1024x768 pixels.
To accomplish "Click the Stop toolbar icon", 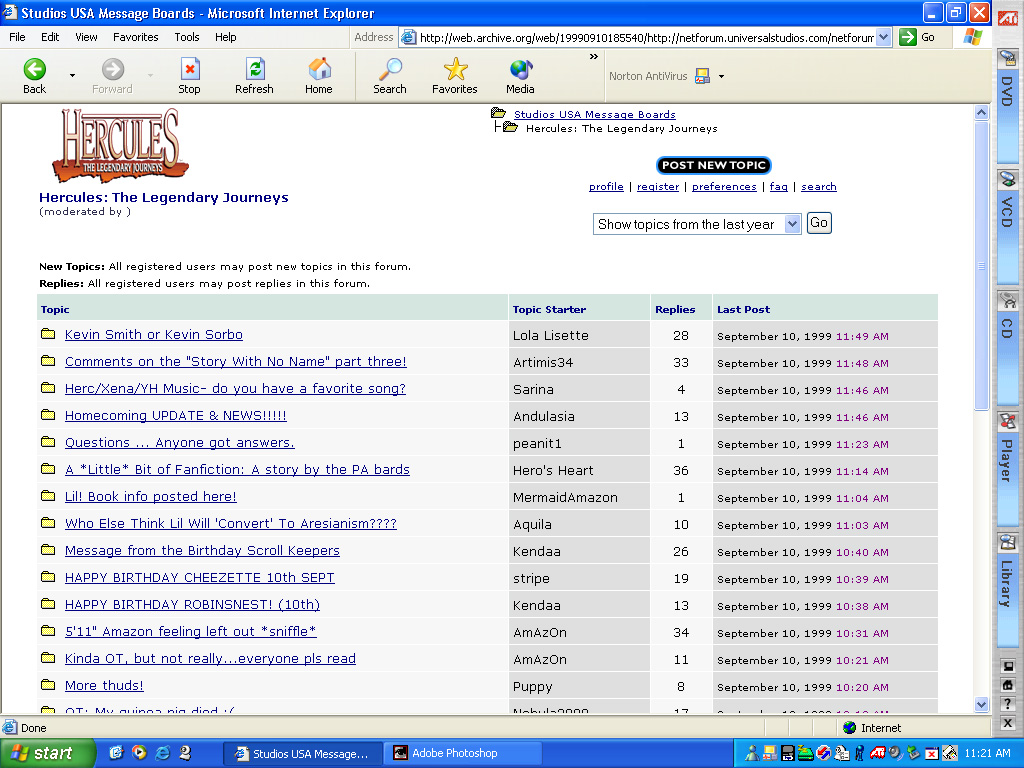I will 189,76.
